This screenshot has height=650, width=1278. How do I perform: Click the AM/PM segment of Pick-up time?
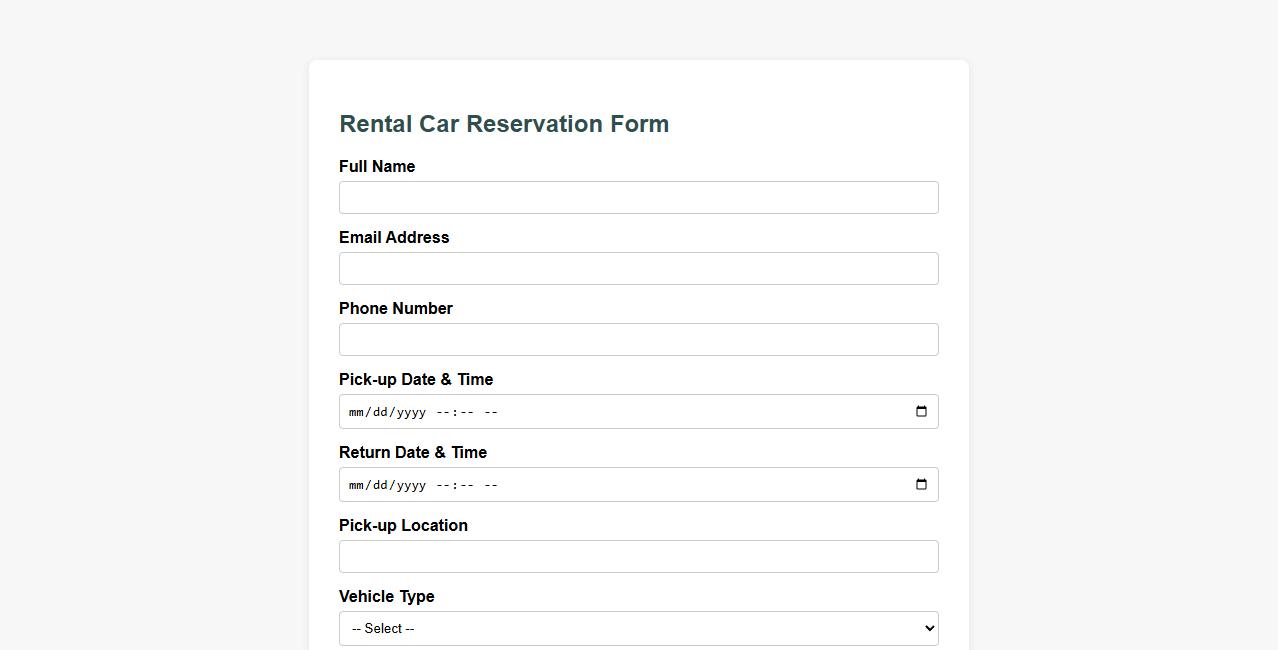(x=490, y=411)
